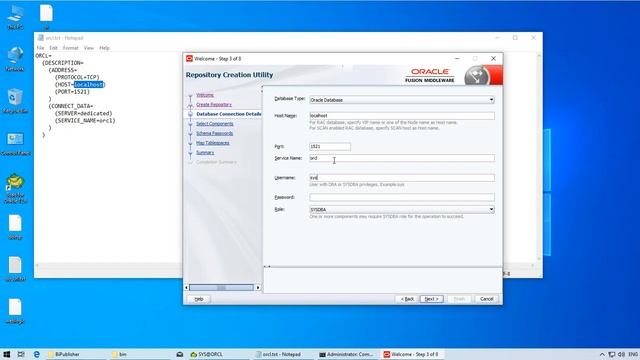Screen dimensions: 640x360
Task: Click the Help button in the wizard
Action: pos(199,299)
